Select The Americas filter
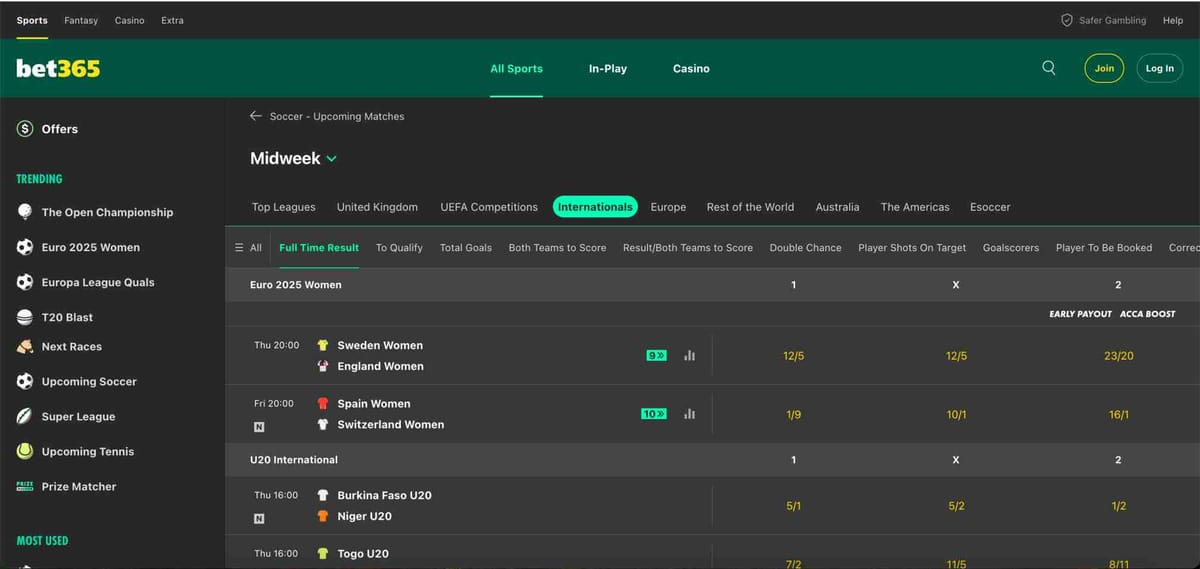 [x=915, y=207]
